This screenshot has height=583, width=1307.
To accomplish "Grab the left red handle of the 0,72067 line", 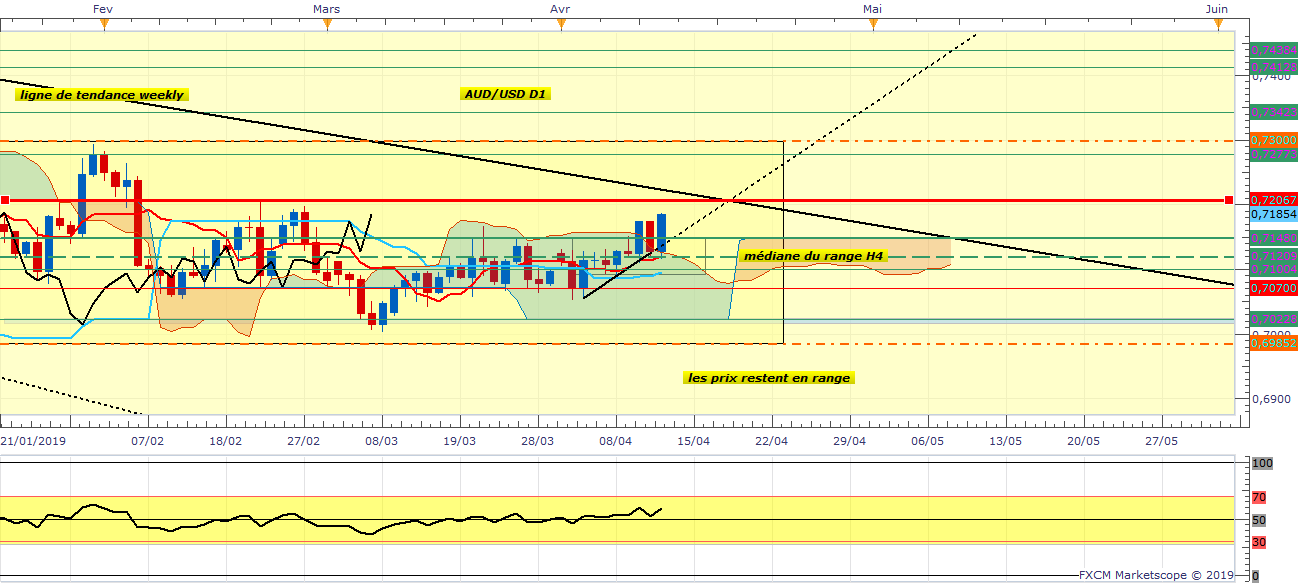I will click(x=4, y=201).
